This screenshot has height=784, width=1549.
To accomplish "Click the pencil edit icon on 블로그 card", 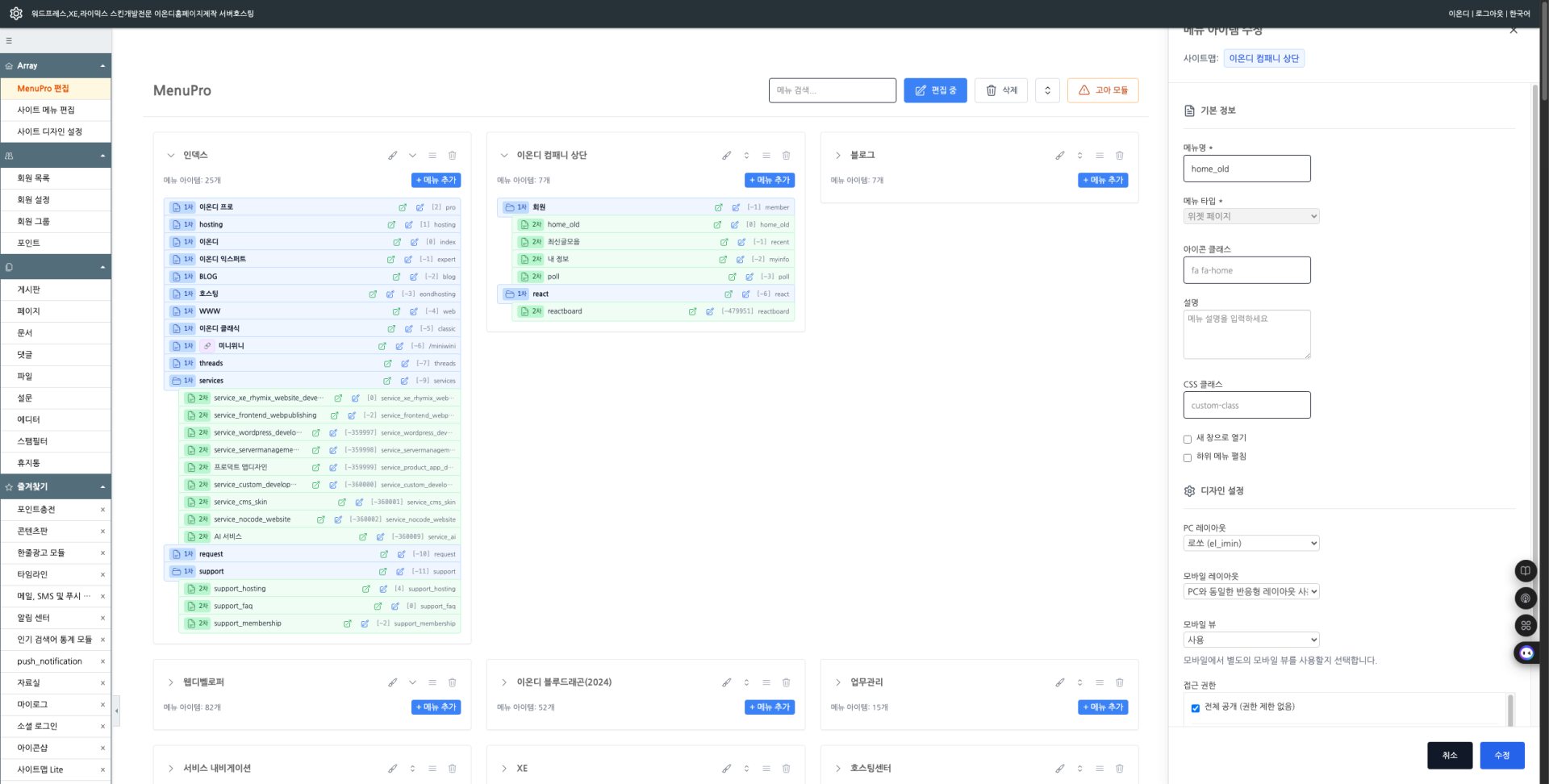I will [1059, 156].
